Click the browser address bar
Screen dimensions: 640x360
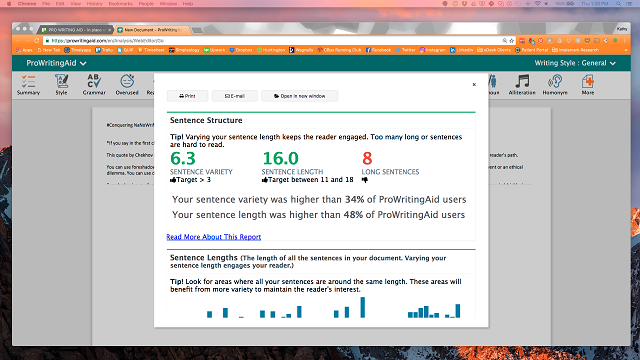coord(273,41)
